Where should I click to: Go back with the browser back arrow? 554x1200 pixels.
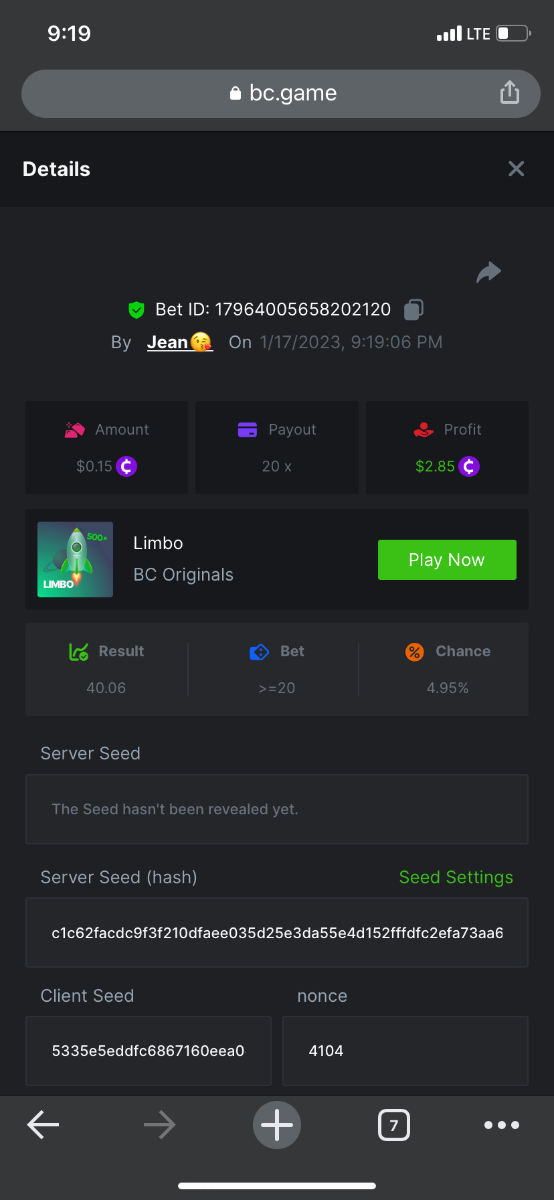tap(43, 1126)
